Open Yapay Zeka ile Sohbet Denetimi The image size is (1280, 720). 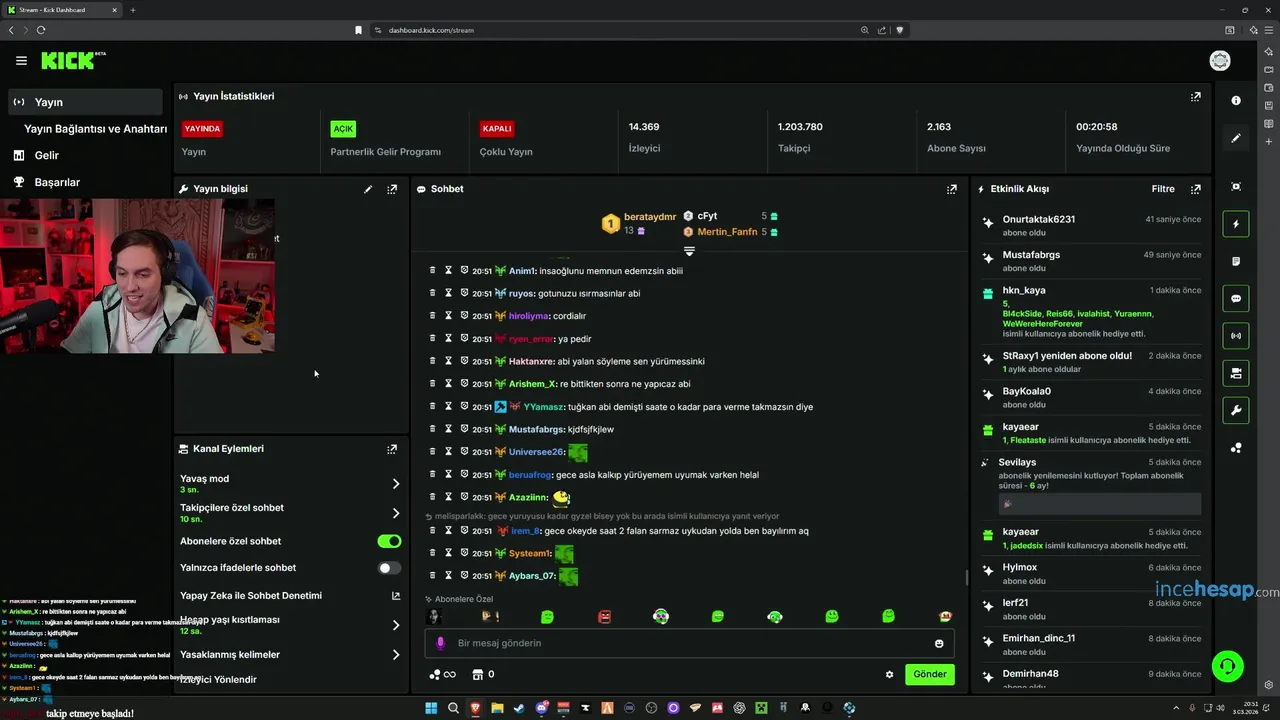click(x=251, y=596)
